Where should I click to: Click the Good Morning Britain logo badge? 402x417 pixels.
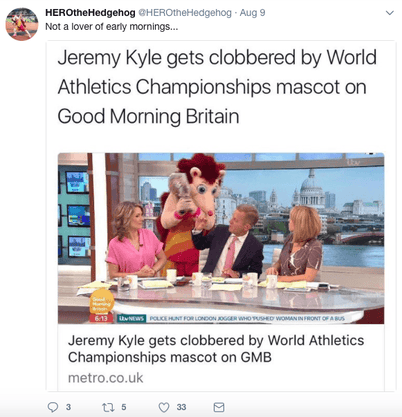102,302
